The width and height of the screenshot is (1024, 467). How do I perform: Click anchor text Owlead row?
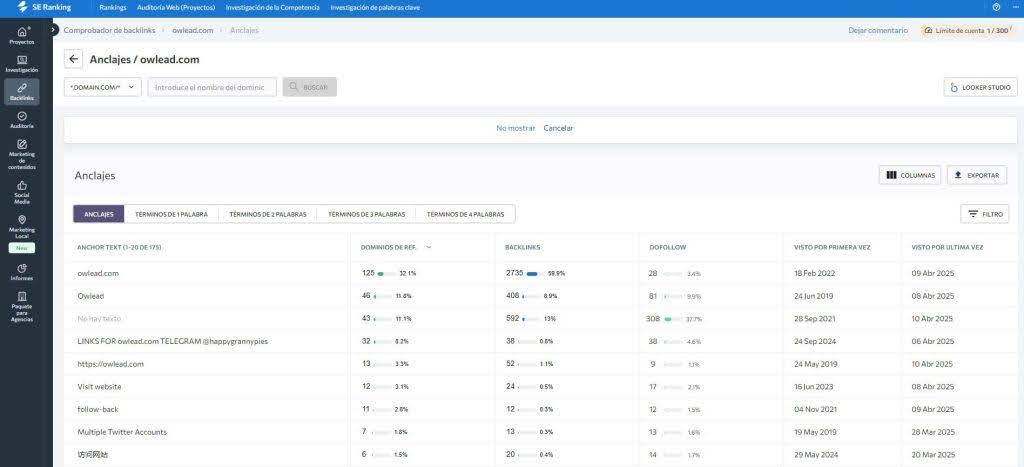click(x=91, y=296)
